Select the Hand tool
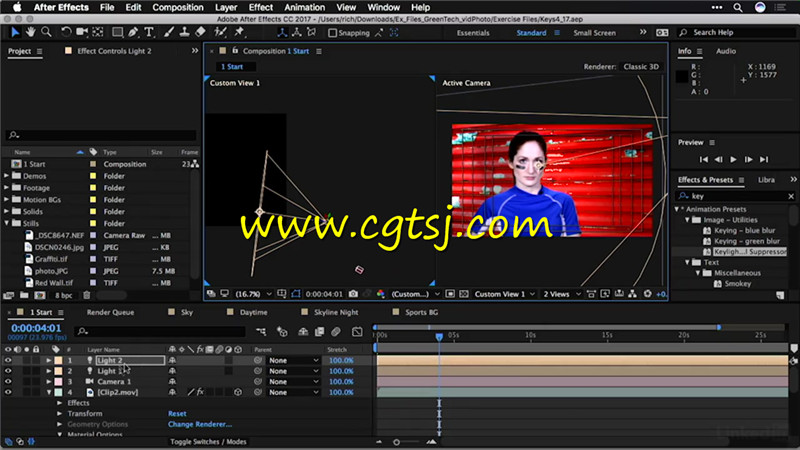Screen dimensions: 800x450 coord(31,32)
